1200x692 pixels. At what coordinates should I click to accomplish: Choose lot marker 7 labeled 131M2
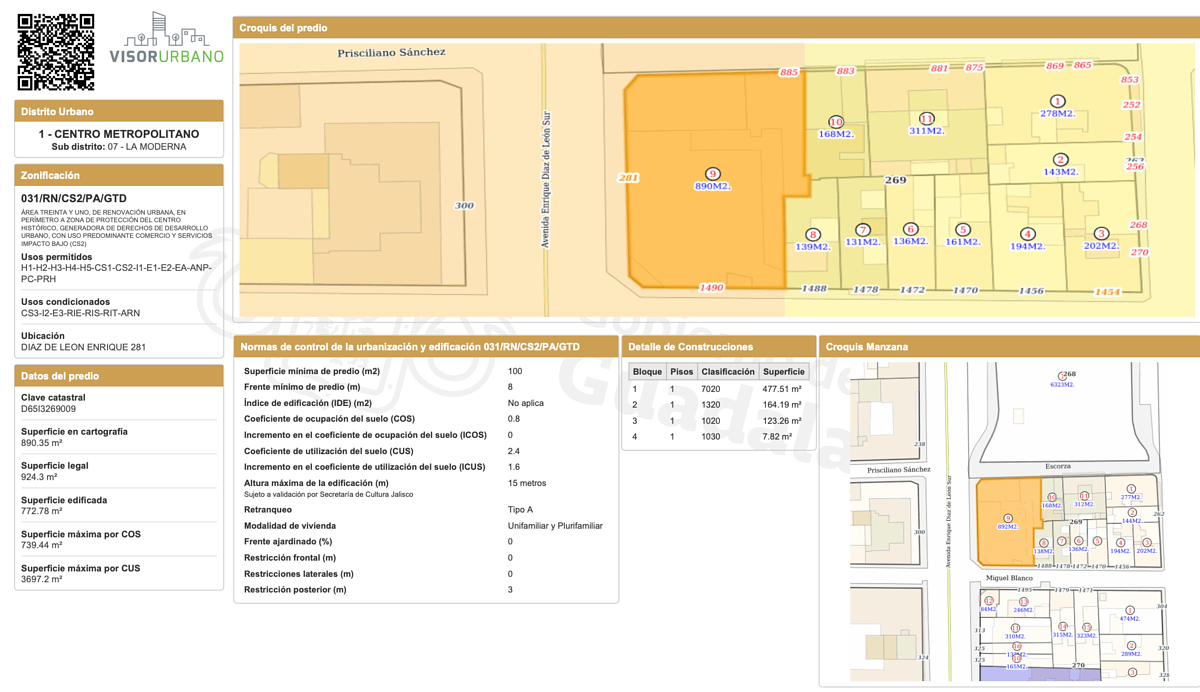[862, 230]
